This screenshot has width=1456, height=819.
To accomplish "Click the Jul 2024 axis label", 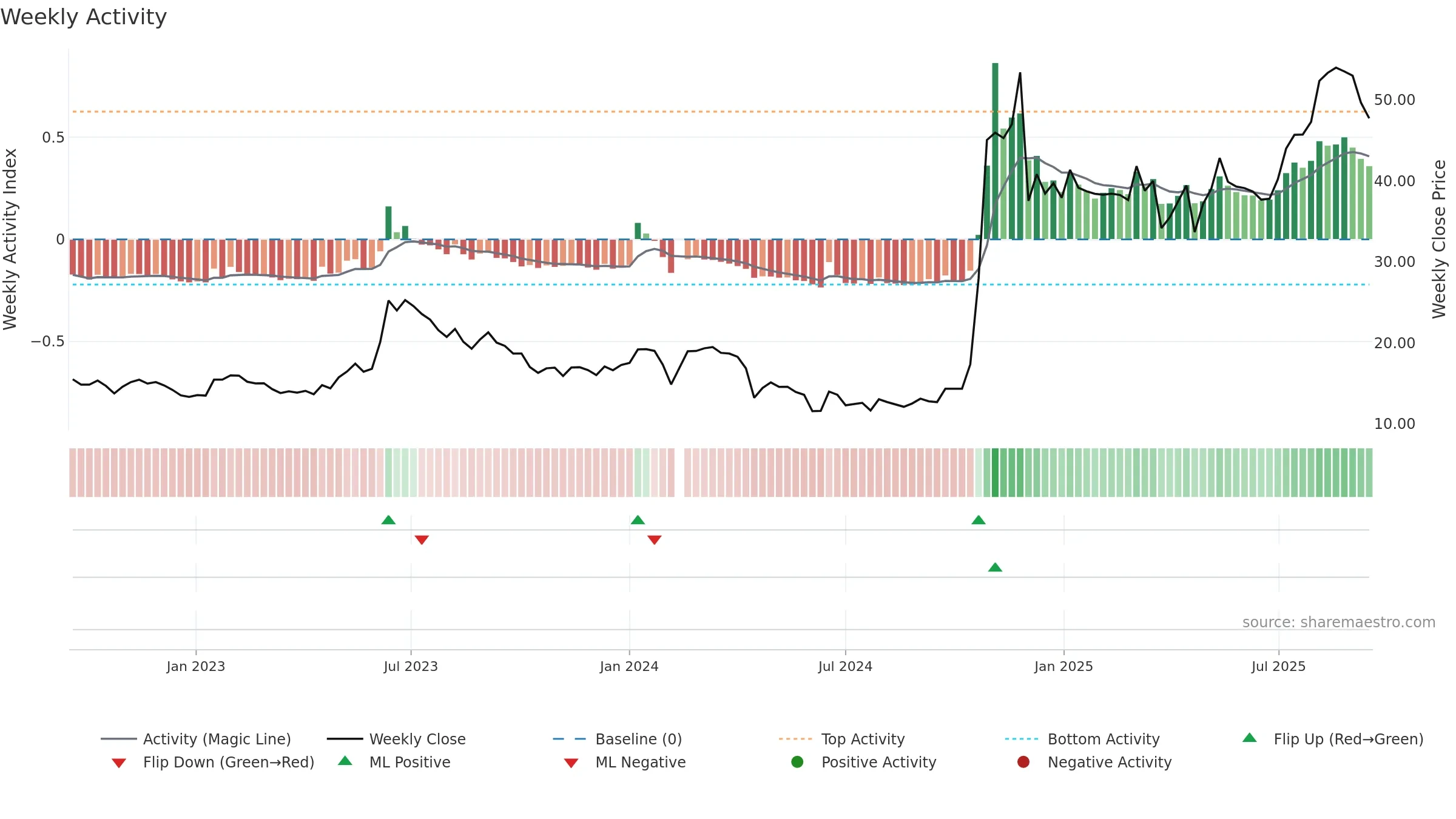I will coord(845,666).
